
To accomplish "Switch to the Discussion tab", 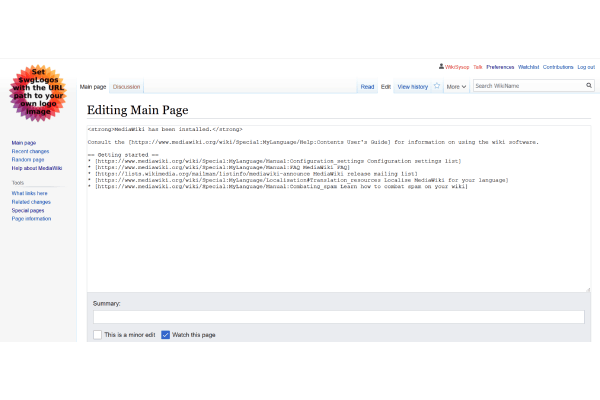I will coord(127,87).
